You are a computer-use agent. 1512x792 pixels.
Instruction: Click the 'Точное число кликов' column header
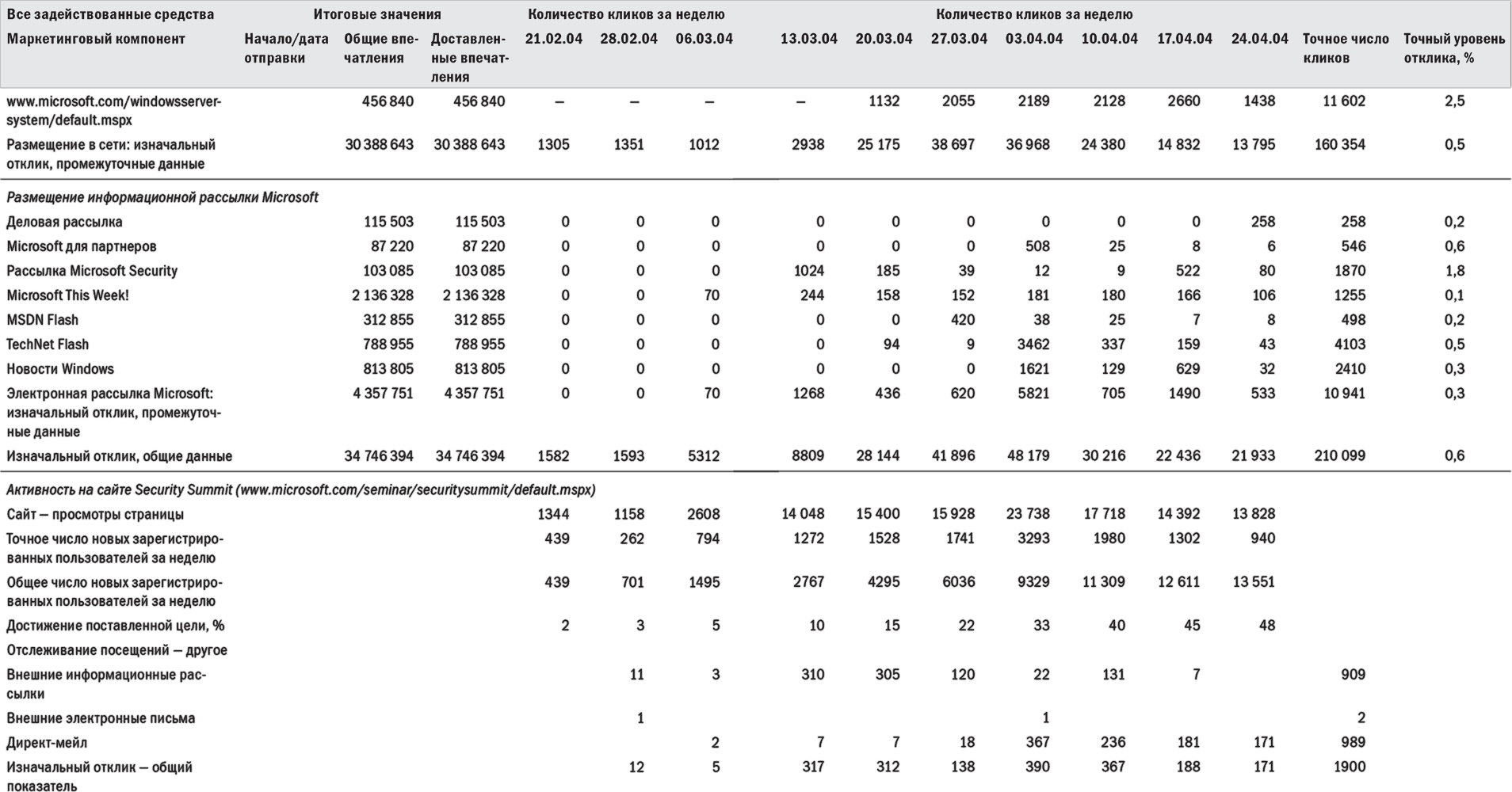pyautogui.click(x=1346, y=48)
